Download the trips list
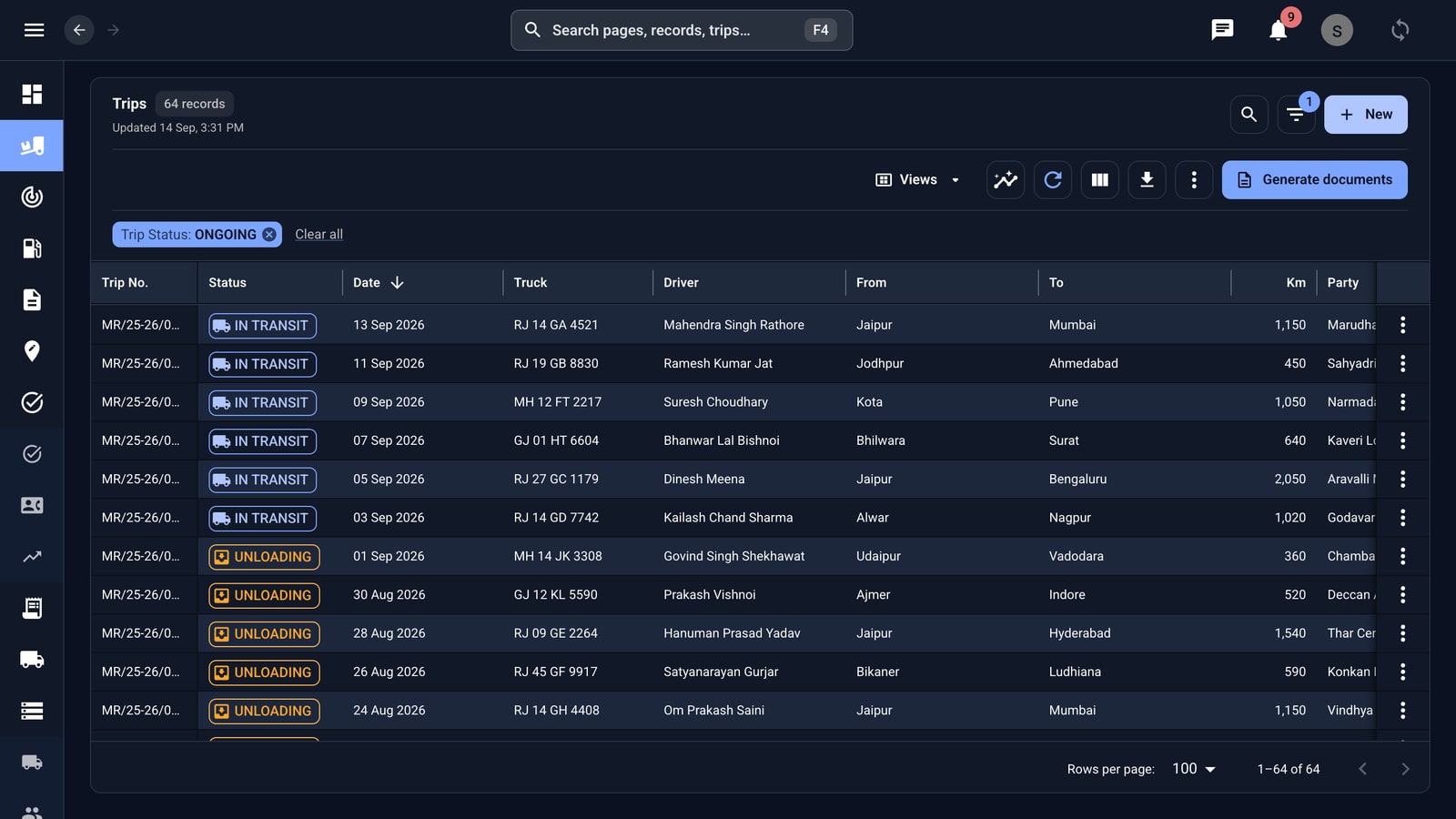Image resolution: width=1456 pixels, height=819 pixels. pyautogui.click(x=1147, y=180)
